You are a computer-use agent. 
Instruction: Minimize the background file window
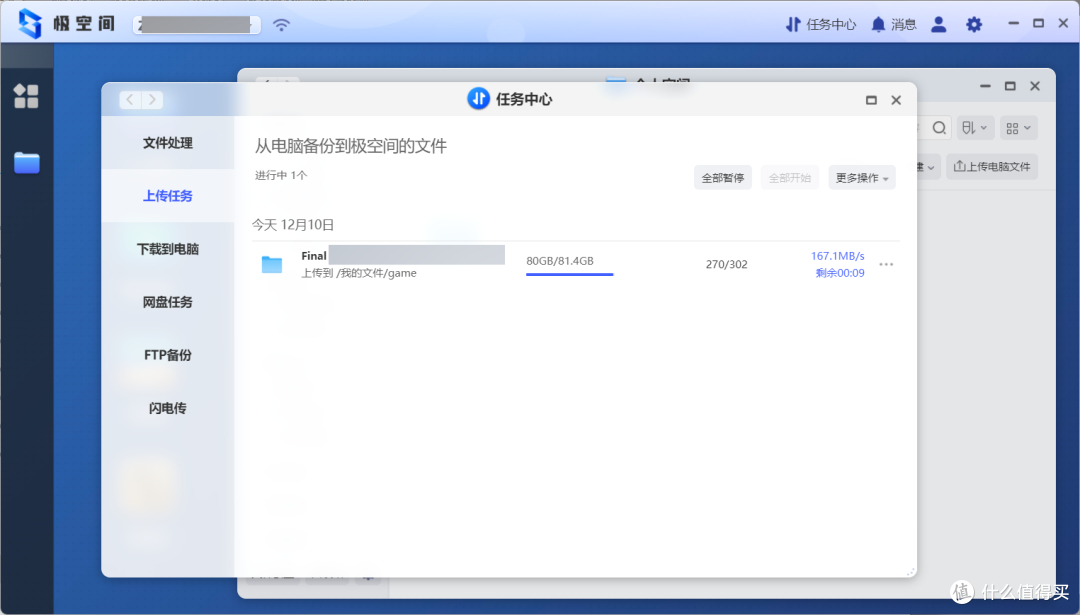pos(985,86)
